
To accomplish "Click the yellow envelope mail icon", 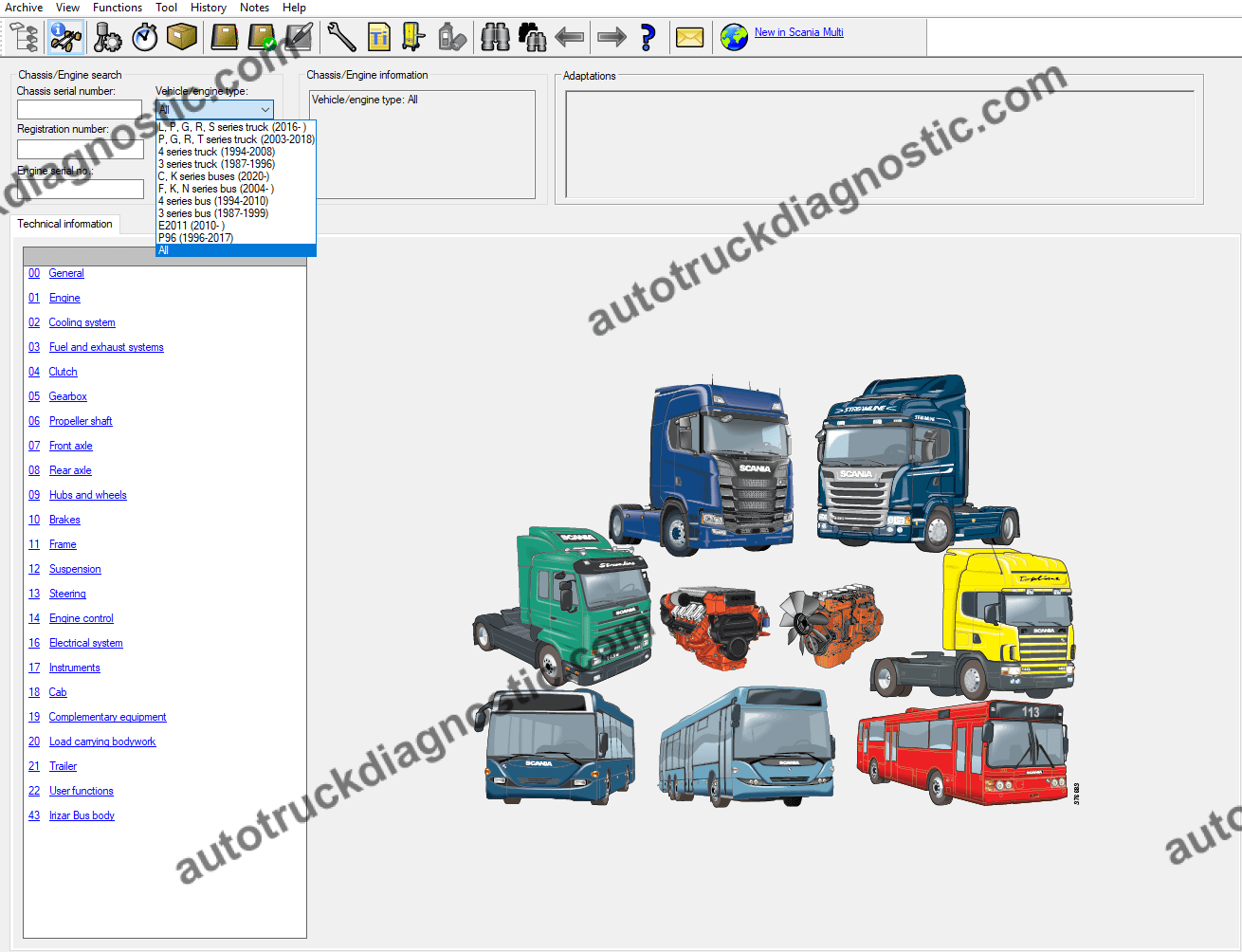I will point(689,37).
